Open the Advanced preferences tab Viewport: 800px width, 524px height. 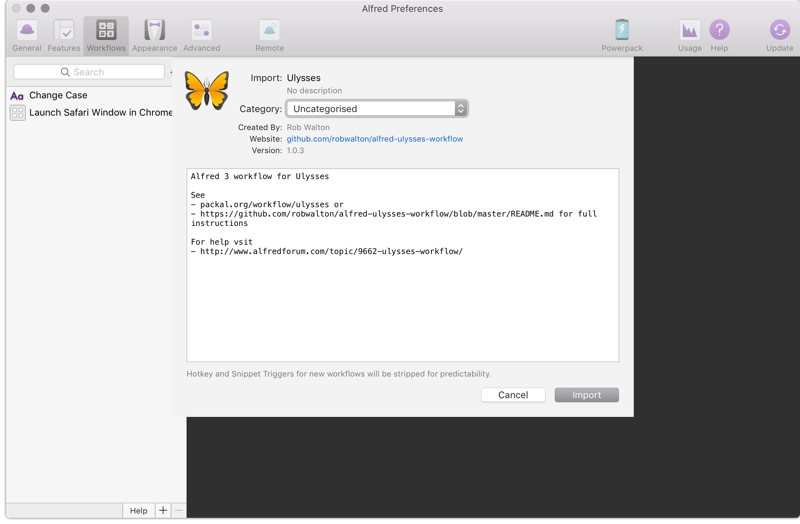tap(202, 36)
